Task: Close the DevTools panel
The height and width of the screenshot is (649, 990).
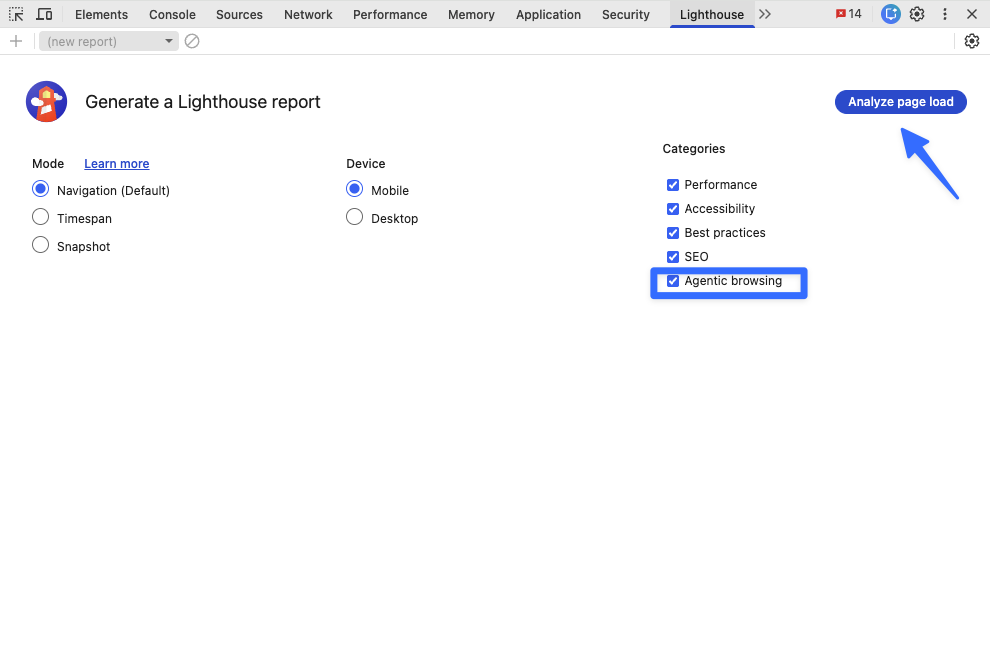Action: (x=972, y=14)
